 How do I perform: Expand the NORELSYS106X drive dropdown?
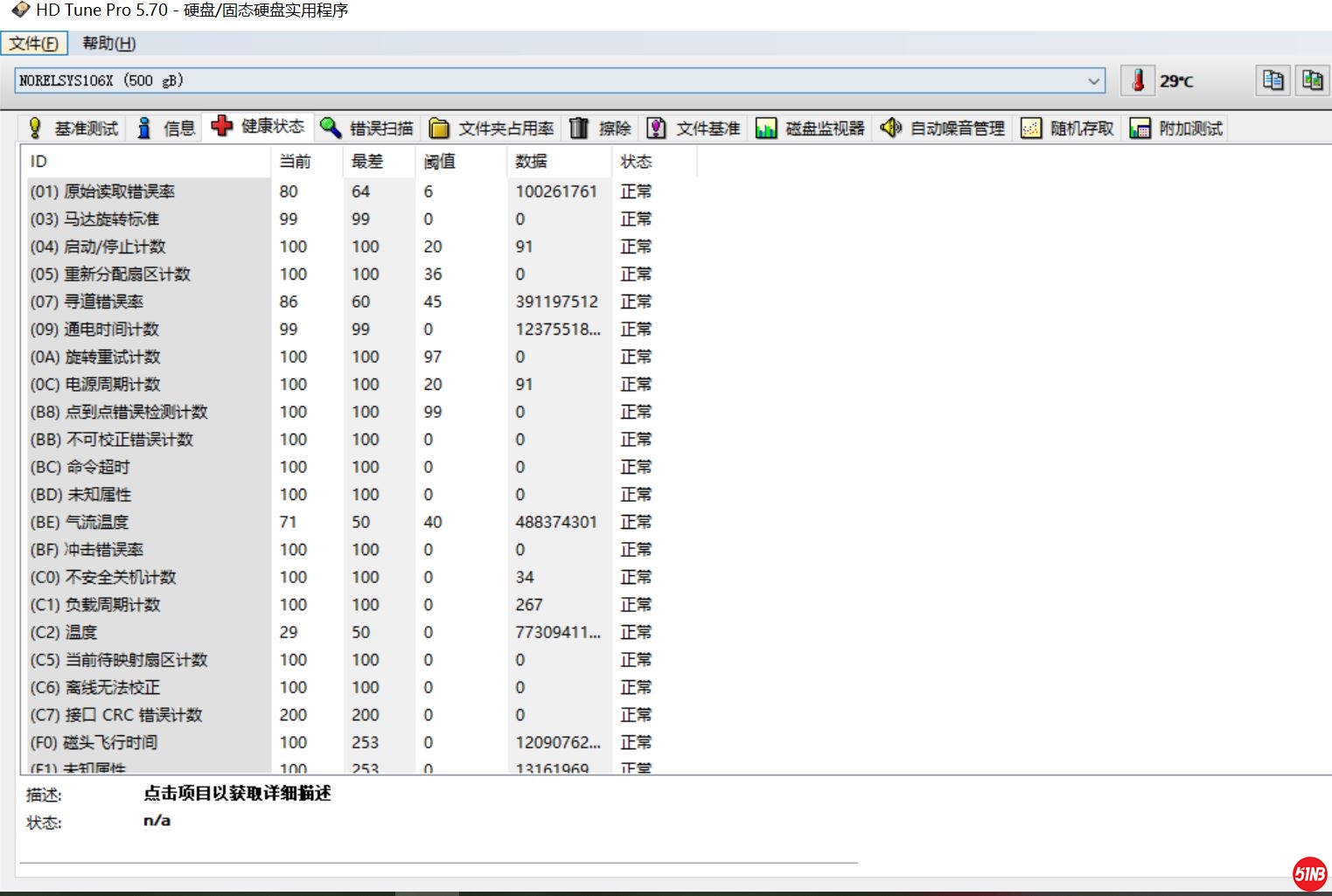coord(1093,80)
